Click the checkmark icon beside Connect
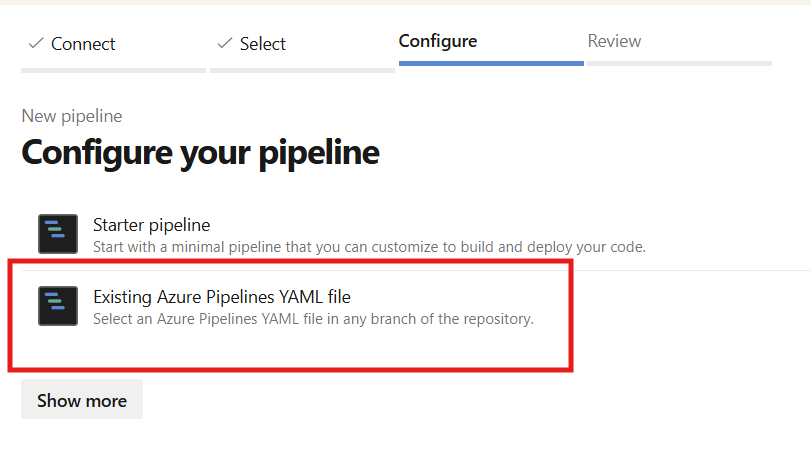Screen dimensions: 811x466 click(x=36, y=43)
